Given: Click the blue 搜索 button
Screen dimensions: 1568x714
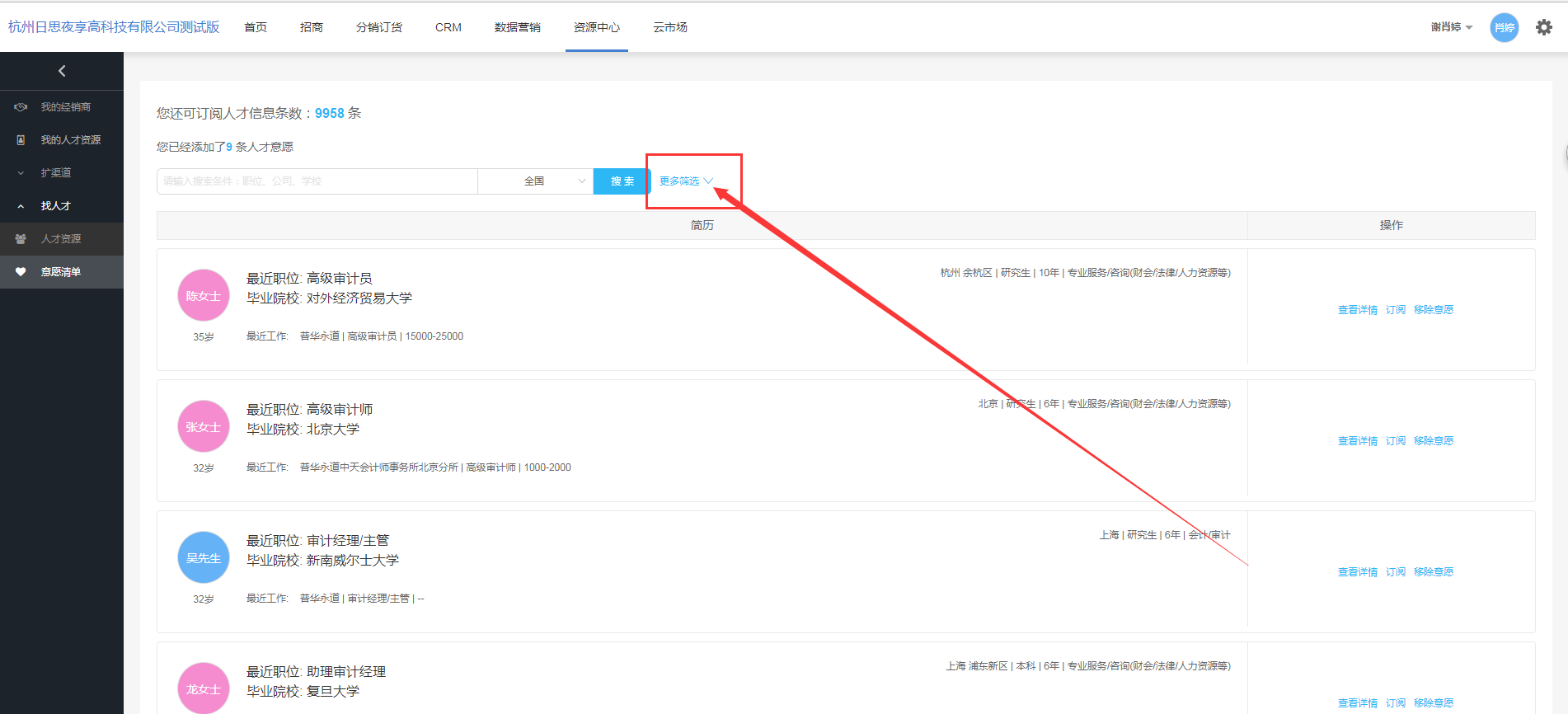Looking at the screenshot, I should tap(622, 181).
